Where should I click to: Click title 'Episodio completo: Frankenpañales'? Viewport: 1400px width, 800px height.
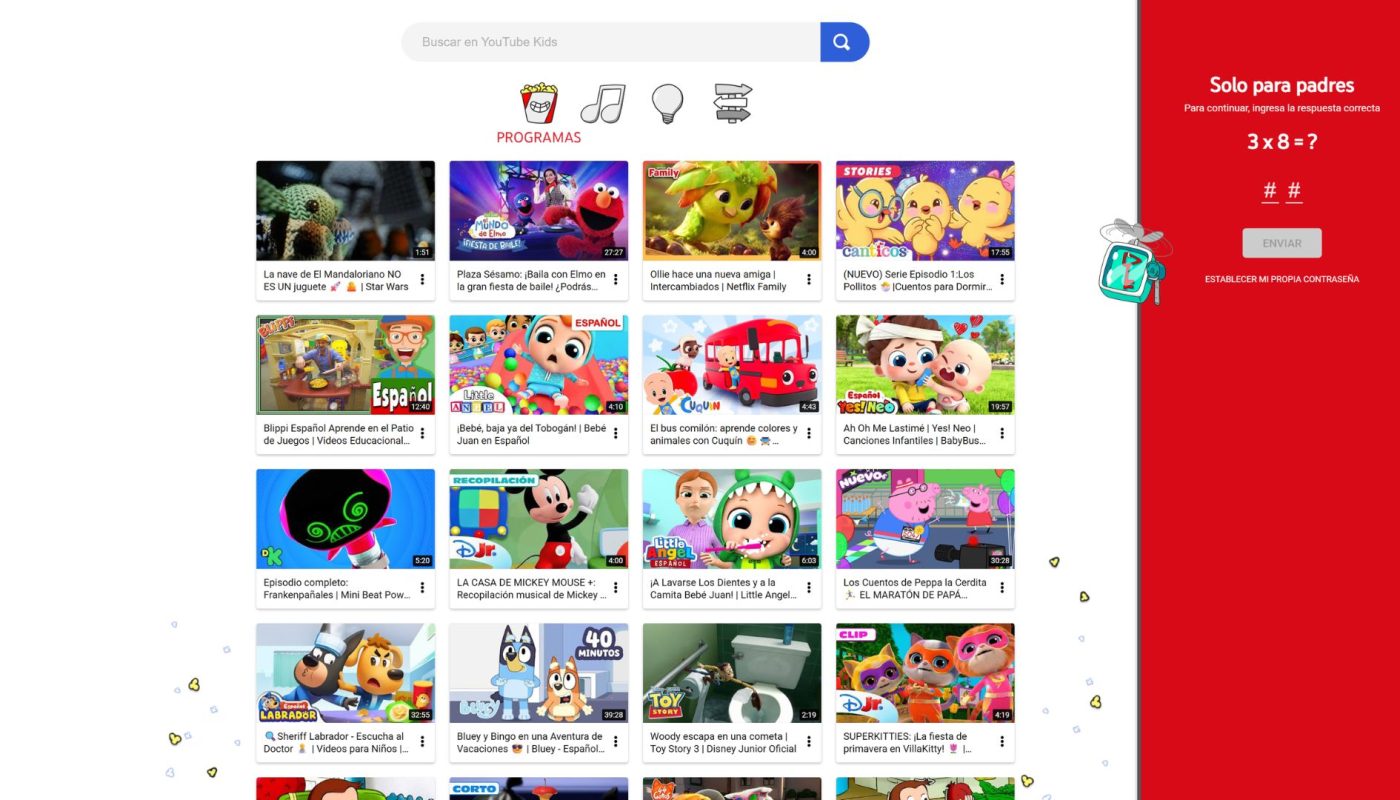click(x=336, y=588)
